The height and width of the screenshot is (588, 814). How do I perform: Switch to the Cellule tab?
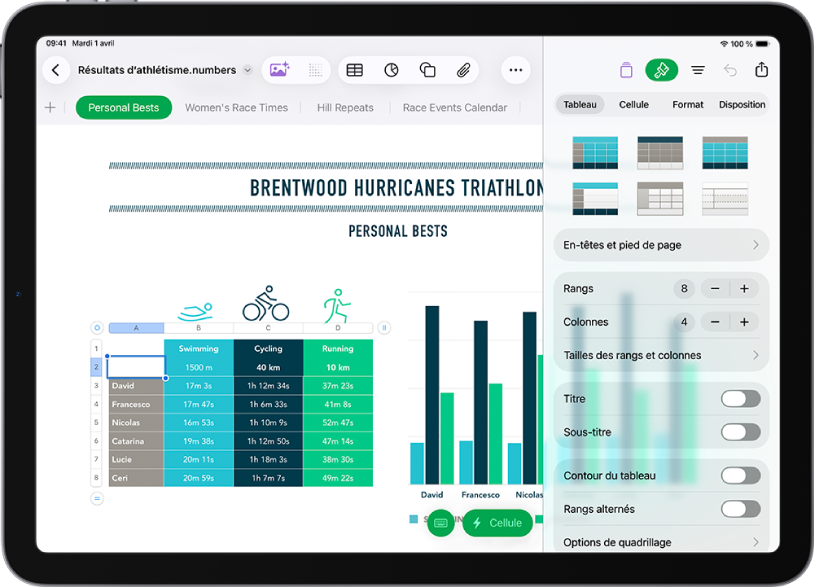(633, 105)
